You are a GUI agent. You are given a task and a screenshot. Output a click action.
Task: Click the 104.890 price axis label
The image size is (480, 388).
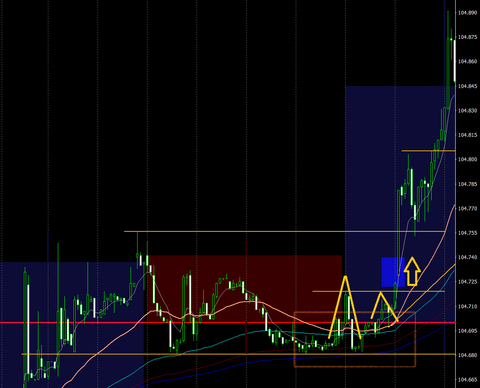point(467,13)
